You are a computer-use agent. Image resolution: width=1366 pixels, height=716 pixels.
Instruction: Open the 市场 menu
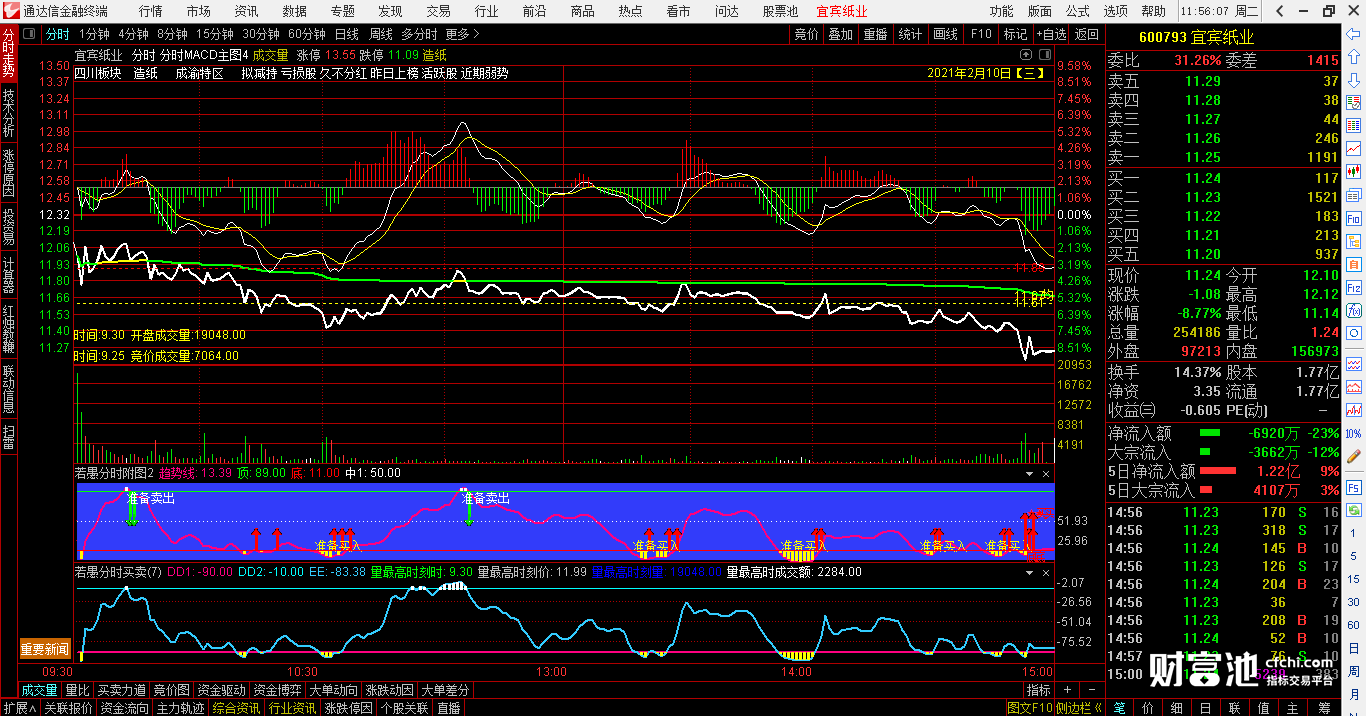pyautogui.click(x=199, y=11)
